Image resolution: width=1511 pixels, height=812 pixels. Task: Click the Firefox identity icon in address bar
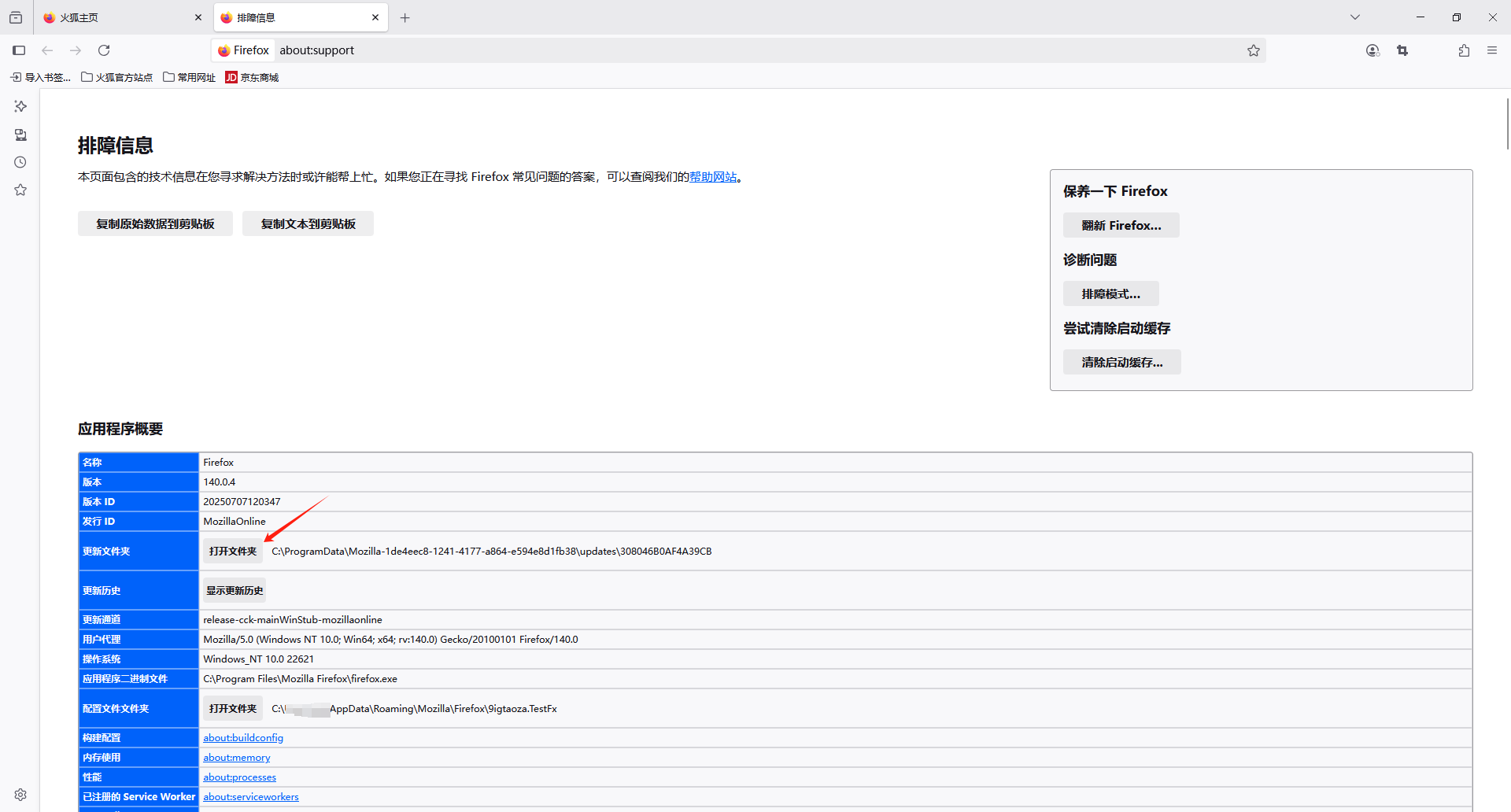point(243,50)
